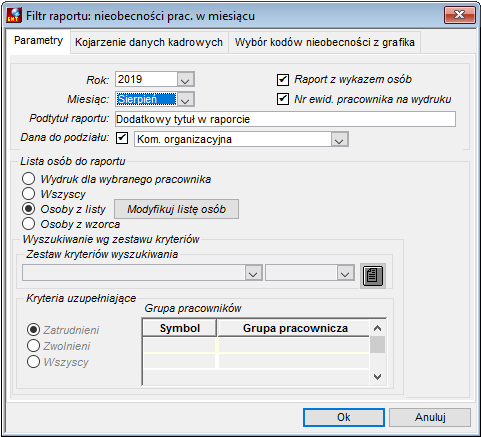Click the Symbol column header

point(180,328)
